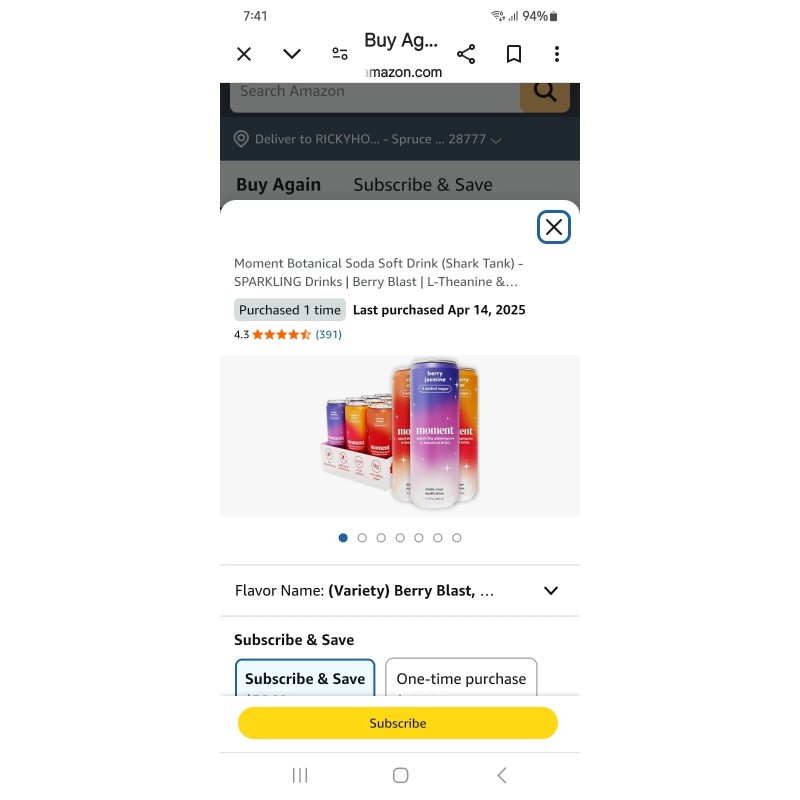800x800 pixels.
Task: Close the browser tab with the X icon
Action: point(244,54)
